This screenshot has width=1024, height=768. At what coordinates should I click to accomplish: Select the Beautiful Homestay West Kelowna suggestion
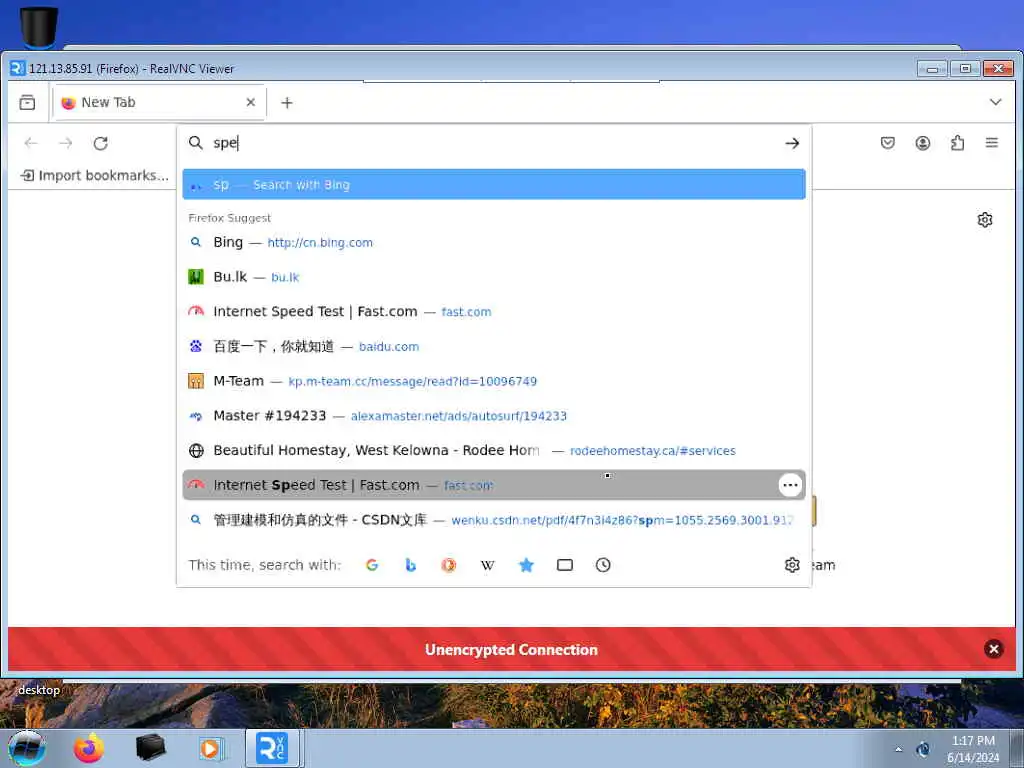[494, 450]
